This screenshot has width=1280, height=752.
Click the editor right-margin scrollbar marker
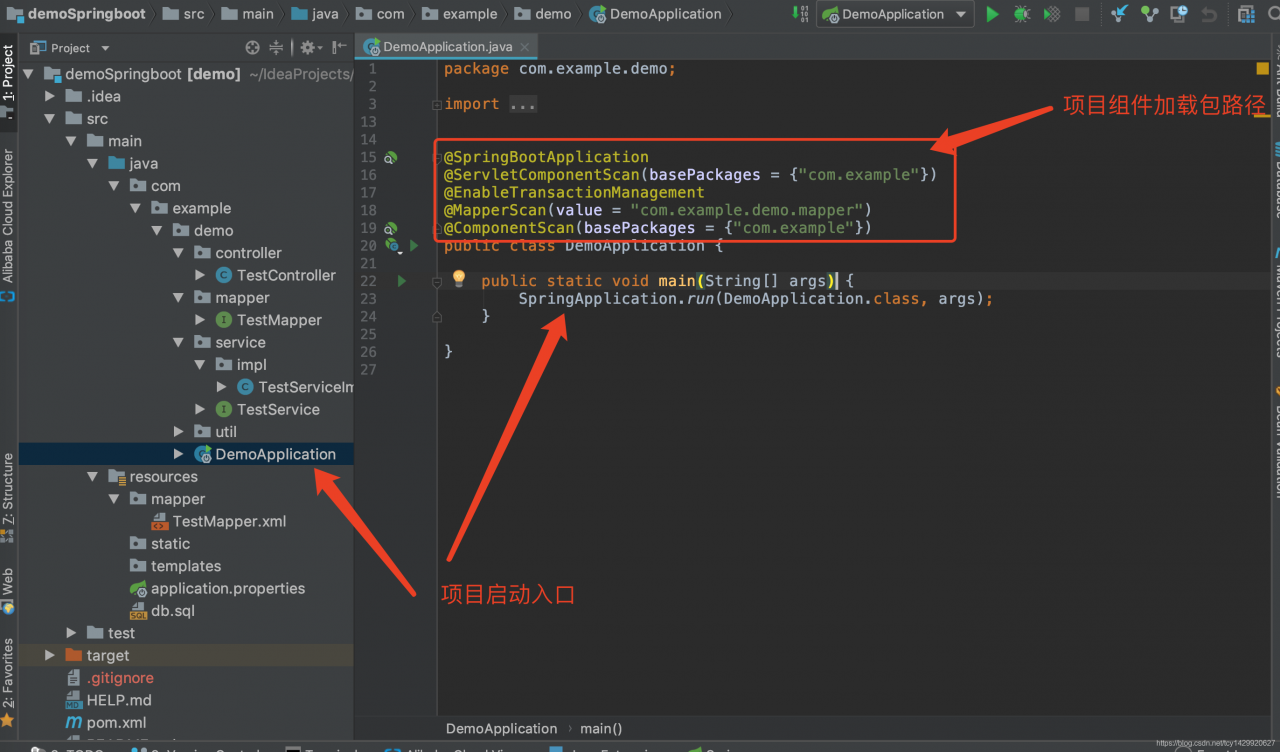[1262, 68]
